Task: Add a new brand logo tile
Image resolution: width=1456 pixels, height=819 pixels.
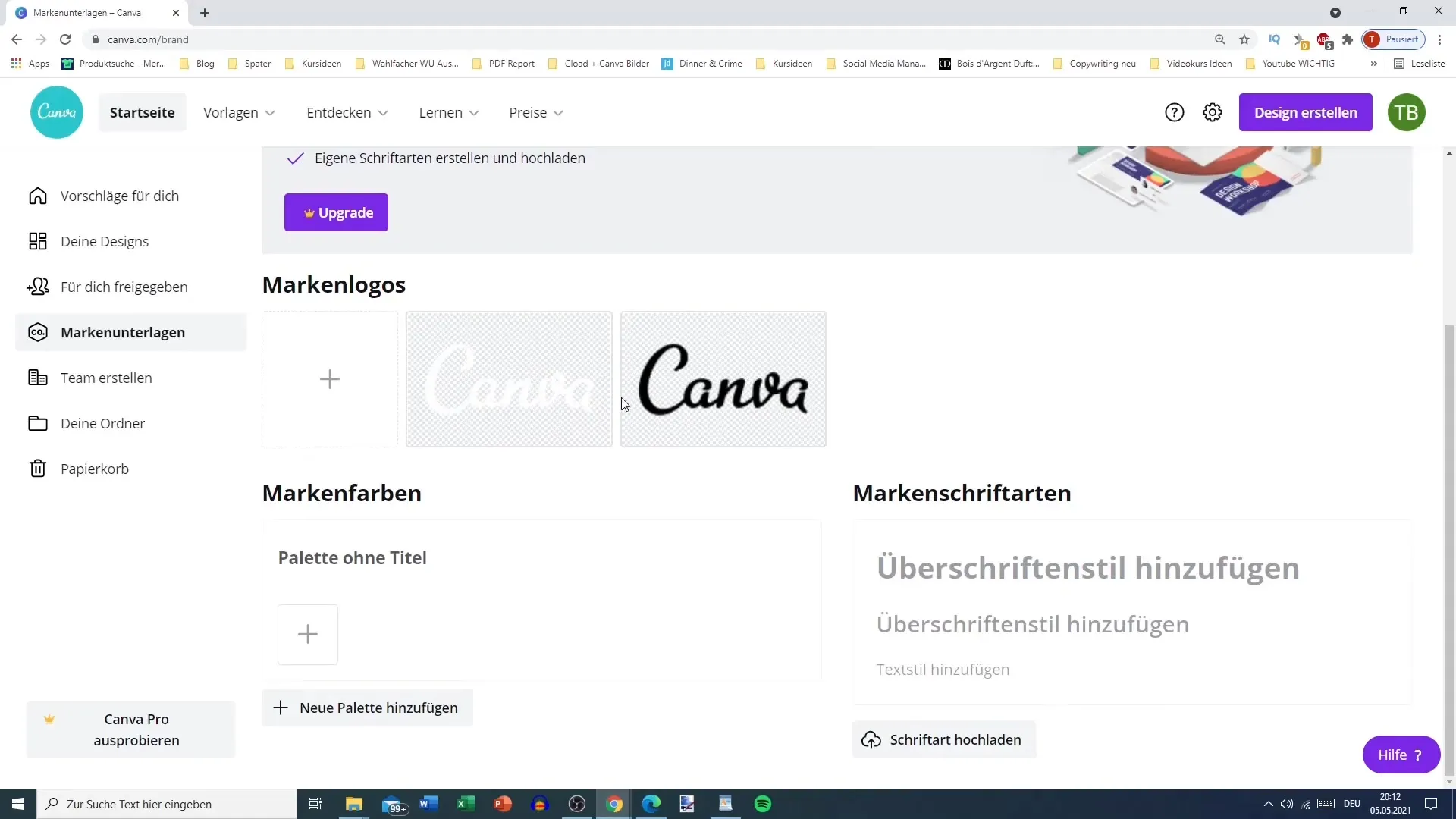Action: tap(330, 379)
